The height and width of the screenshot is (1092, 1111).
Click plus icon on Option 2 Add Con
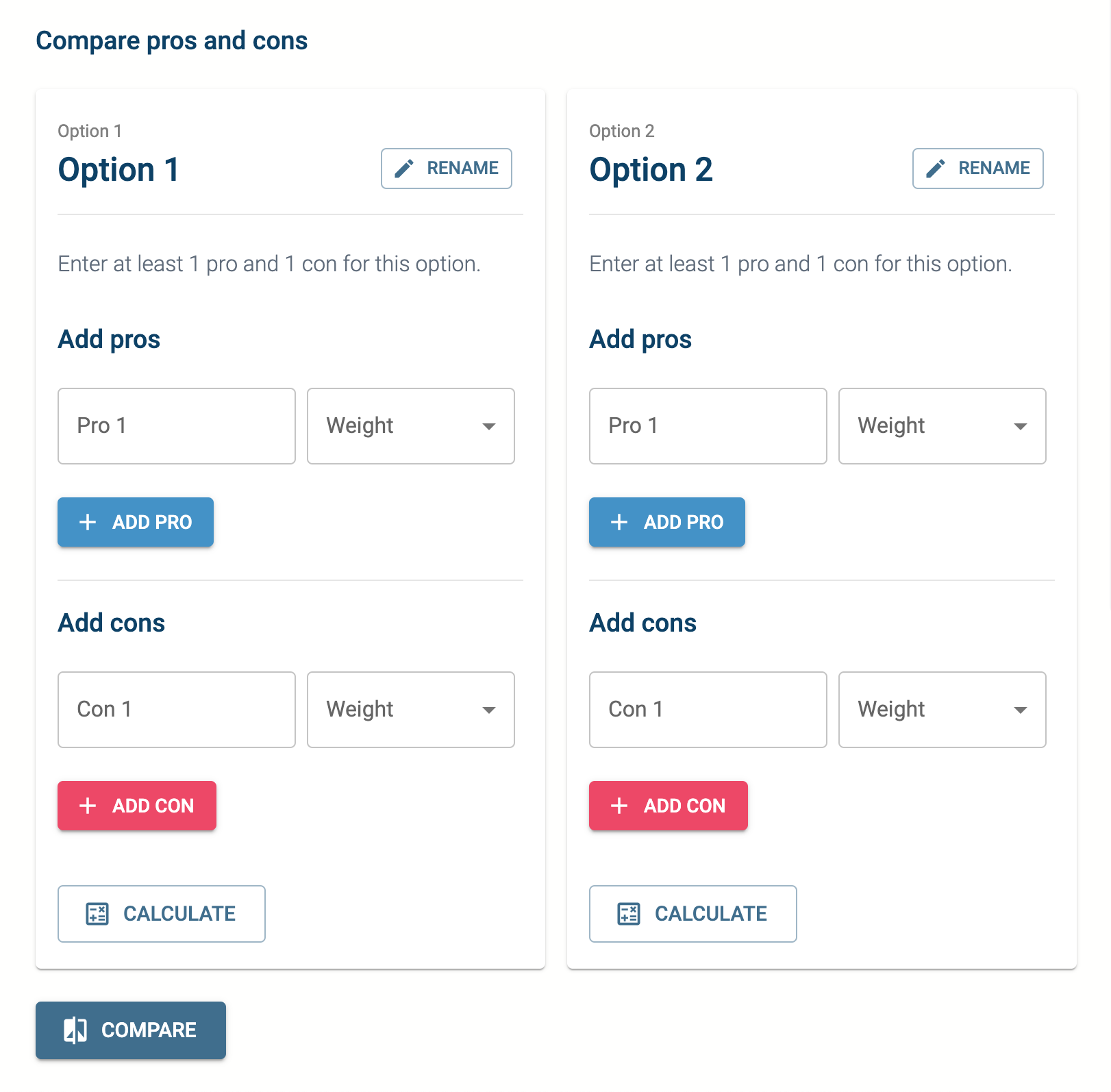[x=619, y=806]
